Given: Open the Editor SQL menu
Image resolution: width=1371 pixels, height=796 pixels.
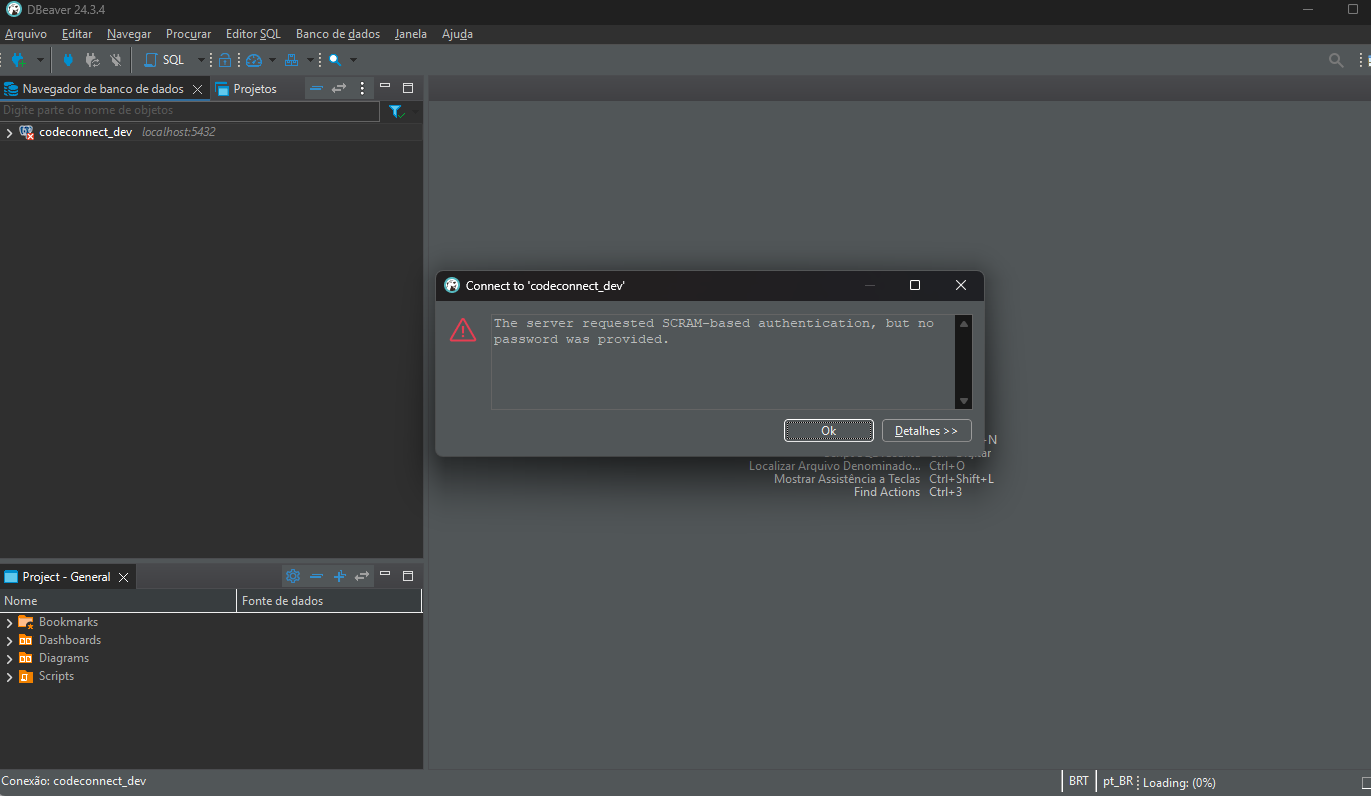Looking at the screenshot, I should [254, 34].
